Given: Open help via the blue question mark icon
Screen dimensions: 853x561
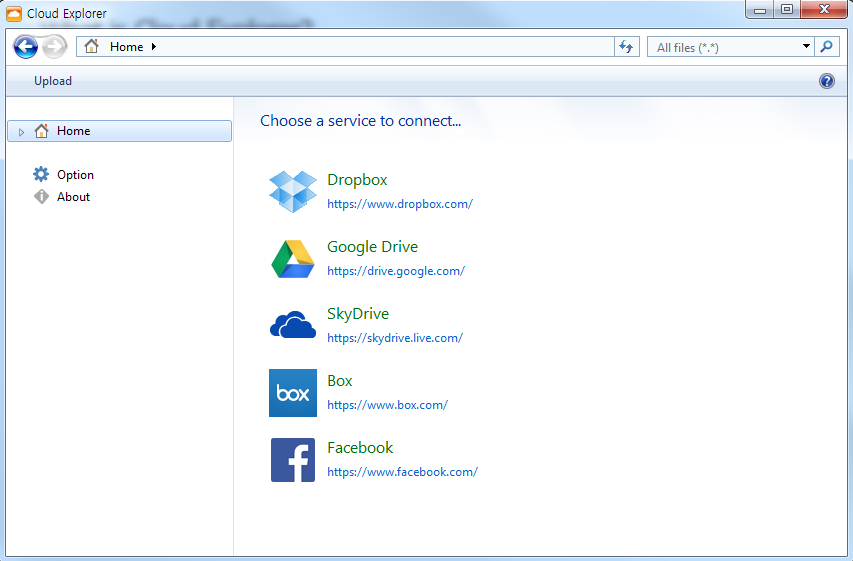Looking at the screenshot, I should coord(826,81).
